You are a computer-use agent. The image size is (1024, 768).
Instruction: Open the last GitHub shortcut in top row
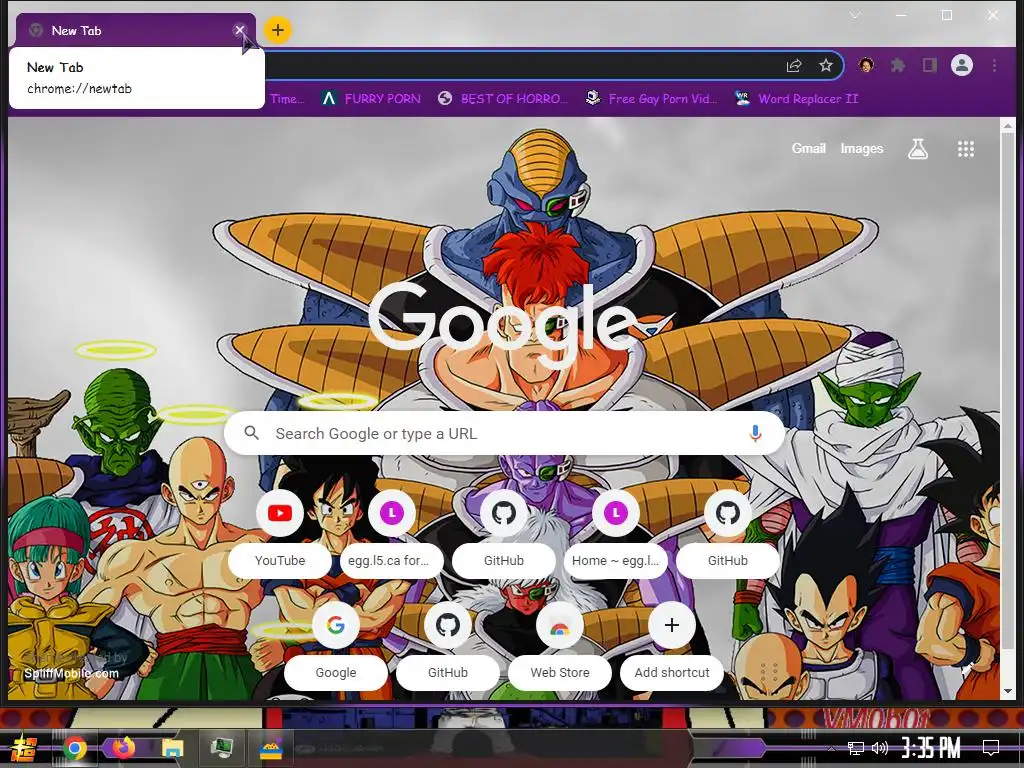point(728,534)
